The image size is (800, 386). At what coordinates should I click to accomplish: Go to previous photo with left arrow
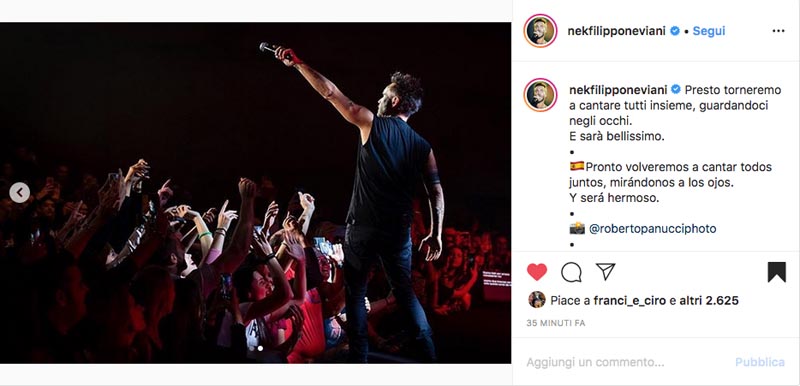tap(19, 193)
